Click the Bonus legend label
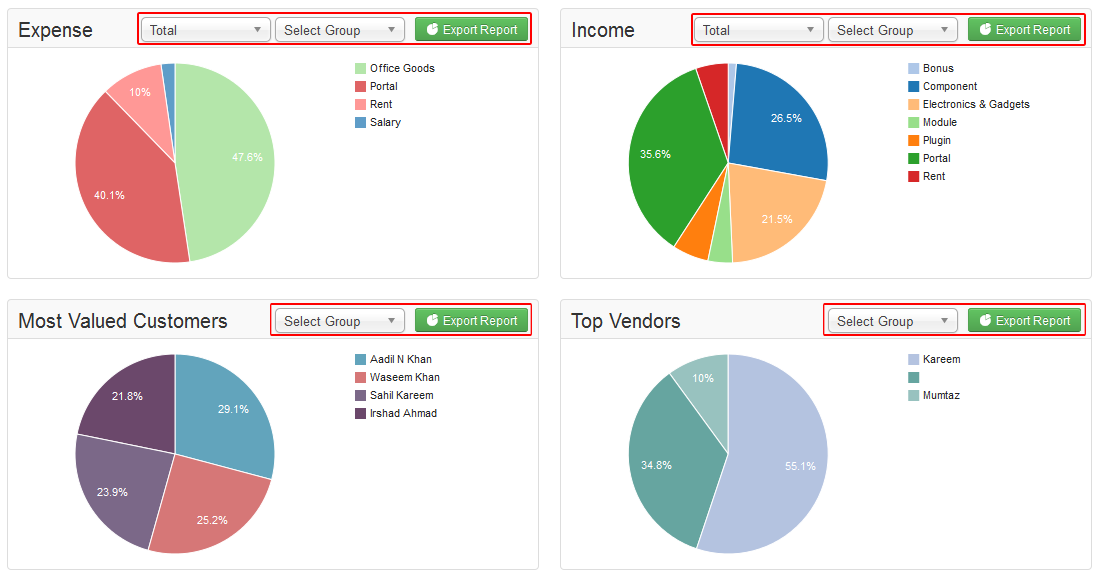 pyautogui.click(x=938, y=68)
